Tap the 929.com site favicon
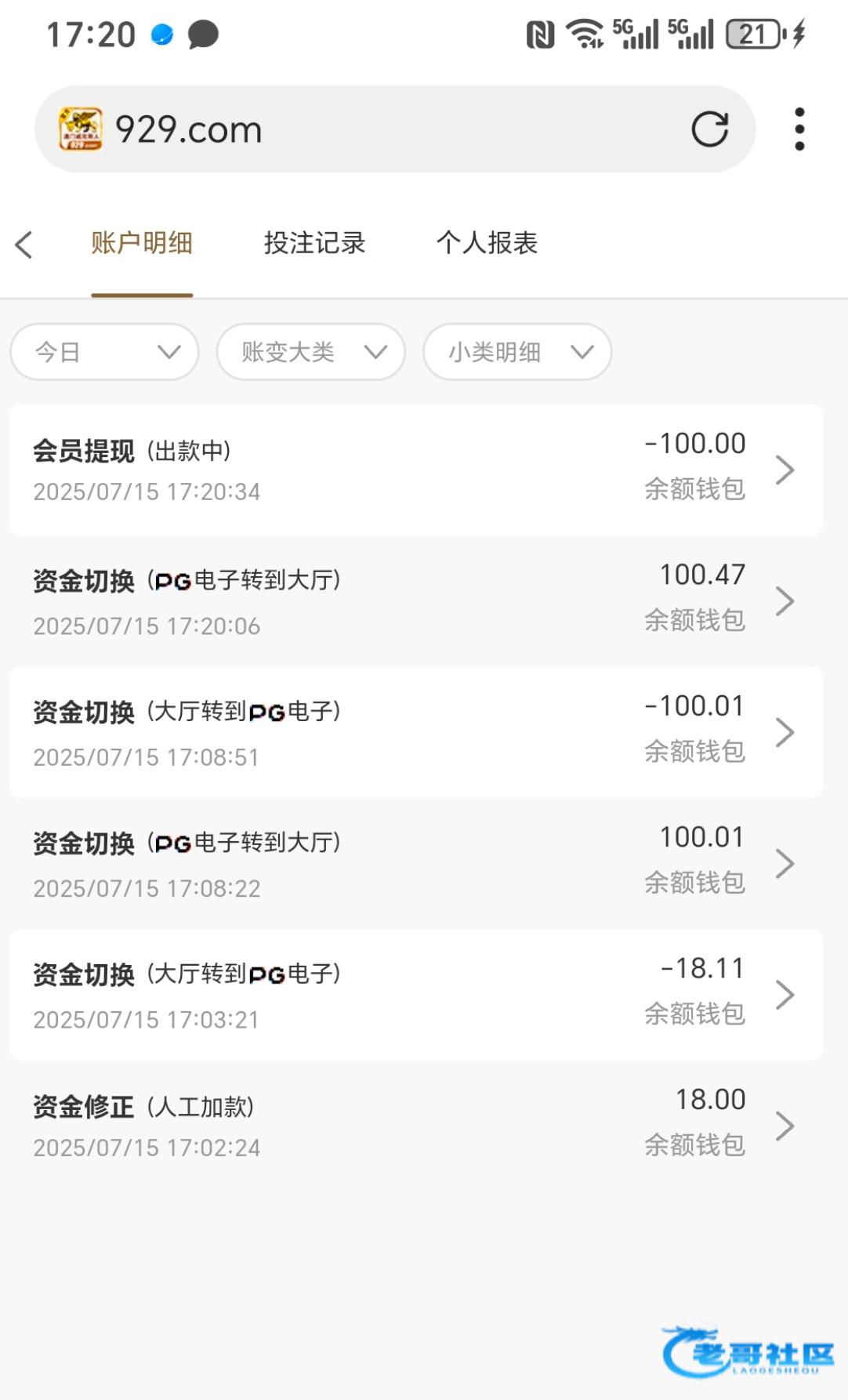 (x=81, y=129)
